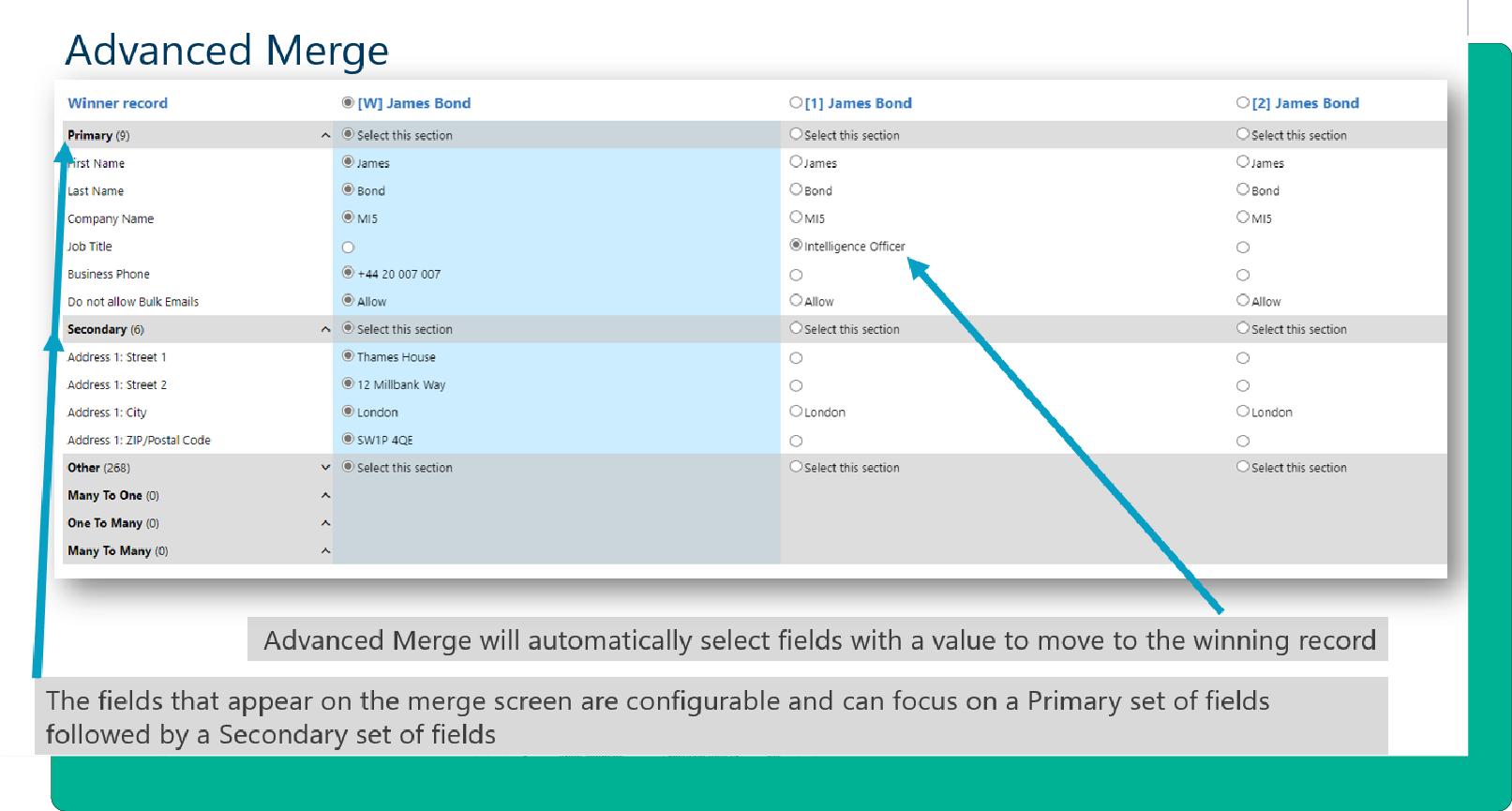Toggle the One To Many section chevron

[x=325, y=523]
